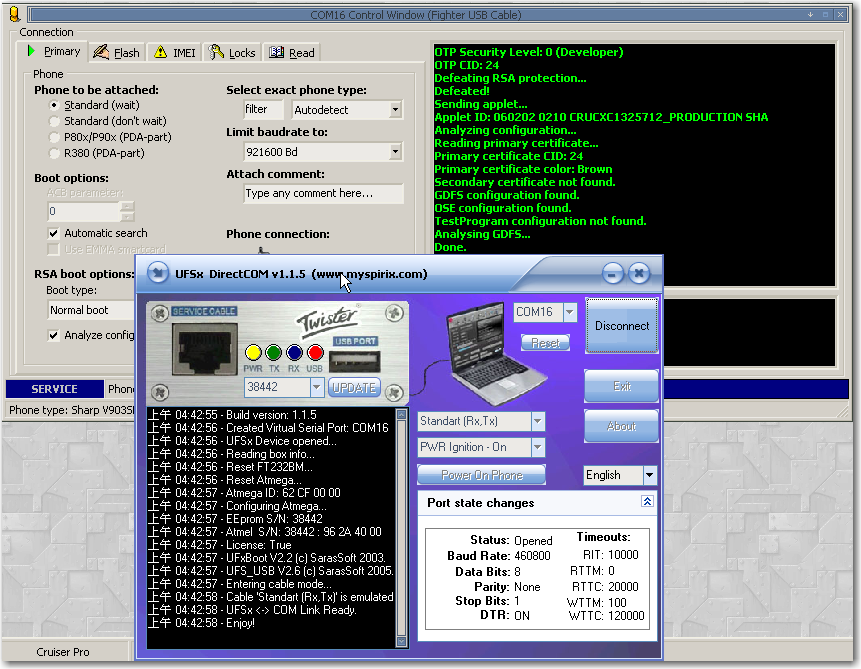Click the blue RX indicator light

[x=294, y=352]
